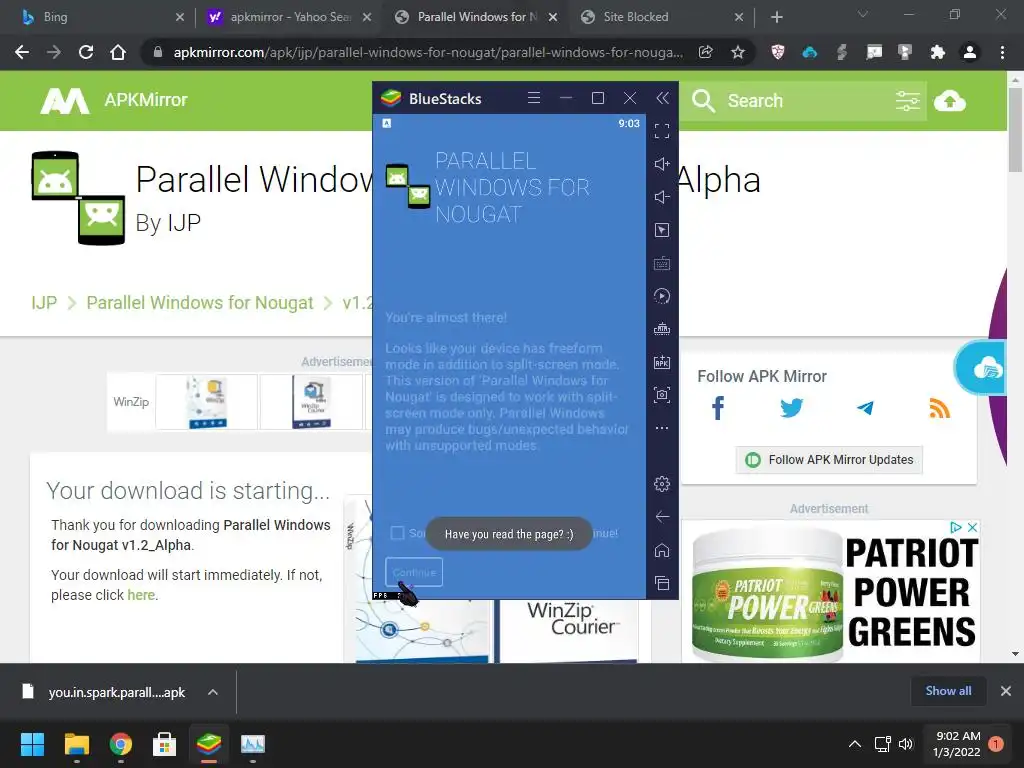Open the red shield extension icon

coord(777,52)
